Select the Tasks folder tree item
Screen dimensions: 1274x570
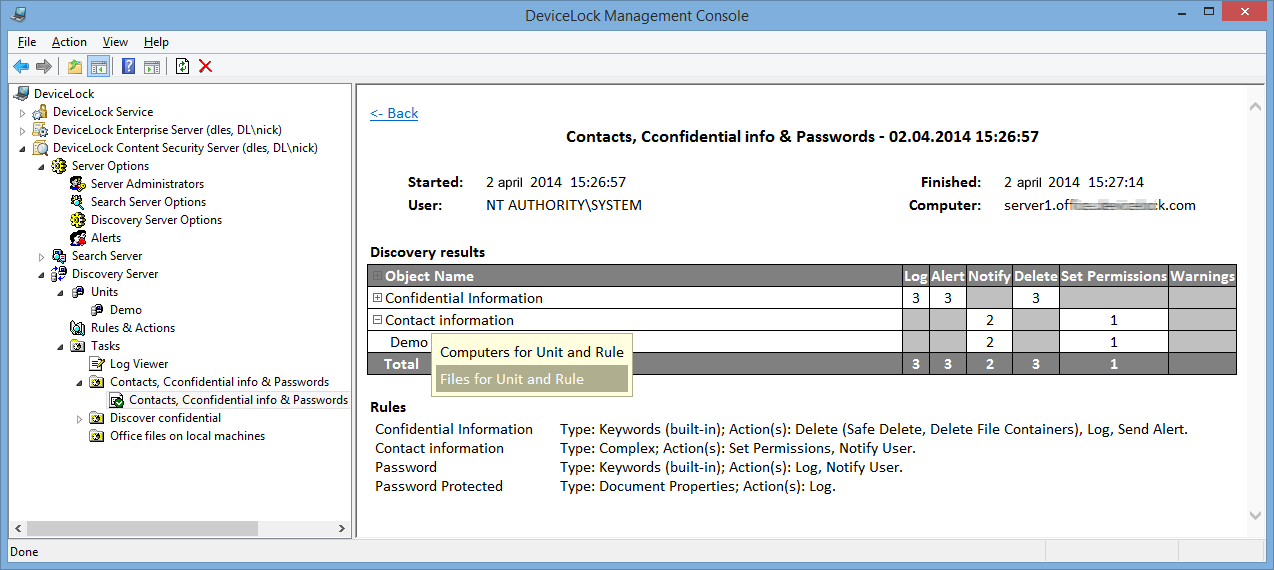(105, 346)
